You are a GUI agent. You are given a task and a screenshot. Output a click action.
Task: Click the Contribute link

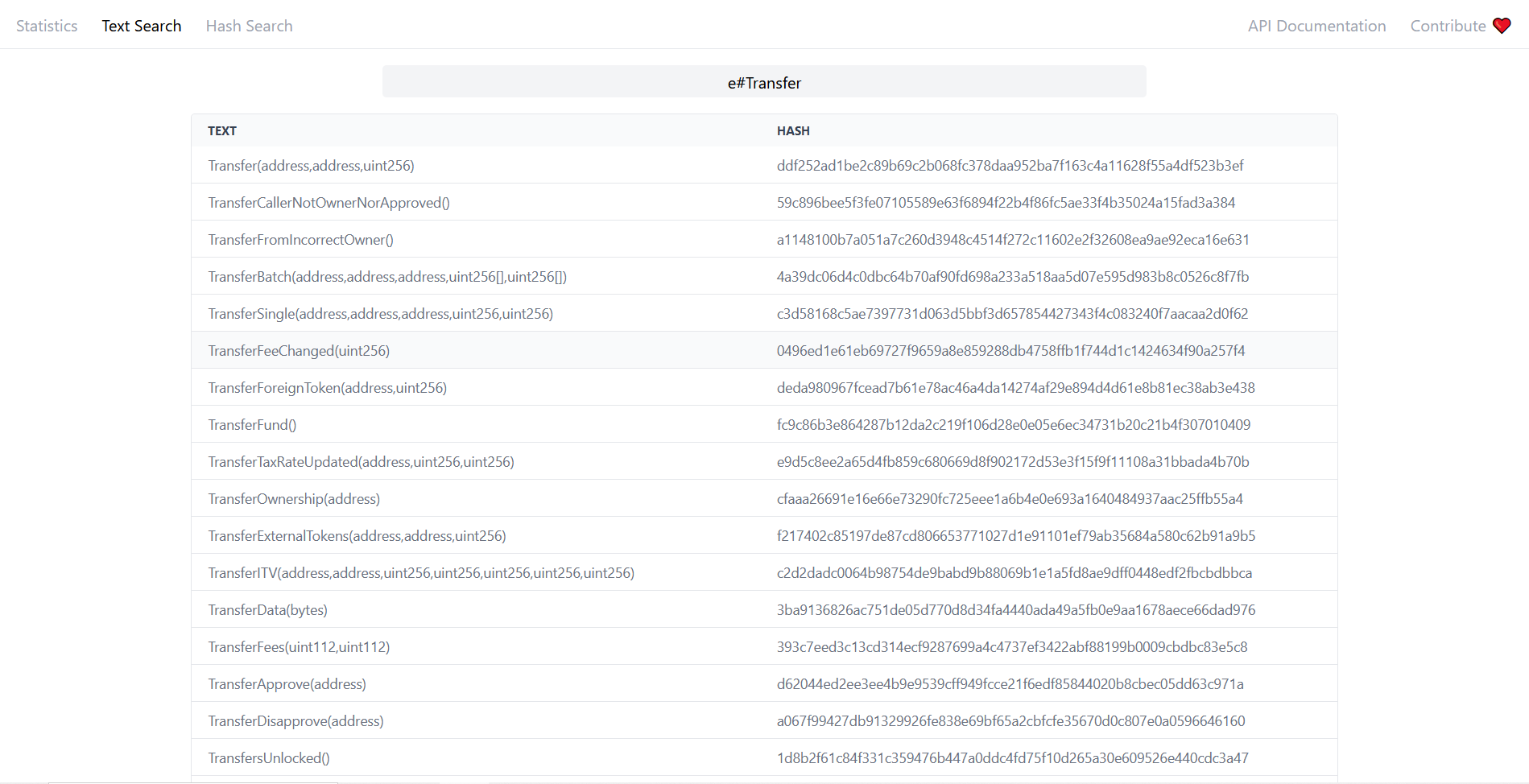coord(1448,26)
